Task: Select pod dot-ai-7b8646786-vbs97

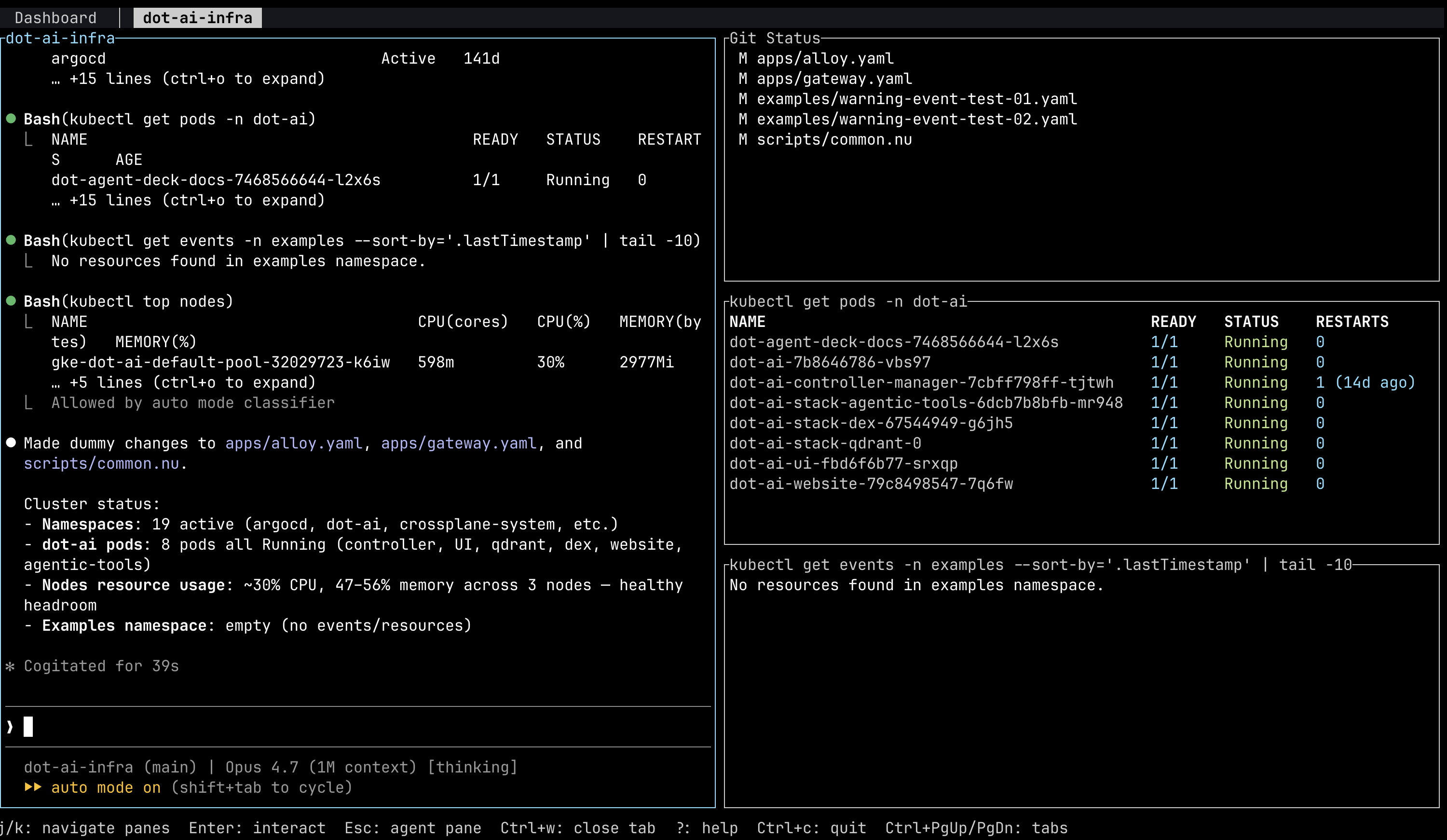Action: point(830,362)
